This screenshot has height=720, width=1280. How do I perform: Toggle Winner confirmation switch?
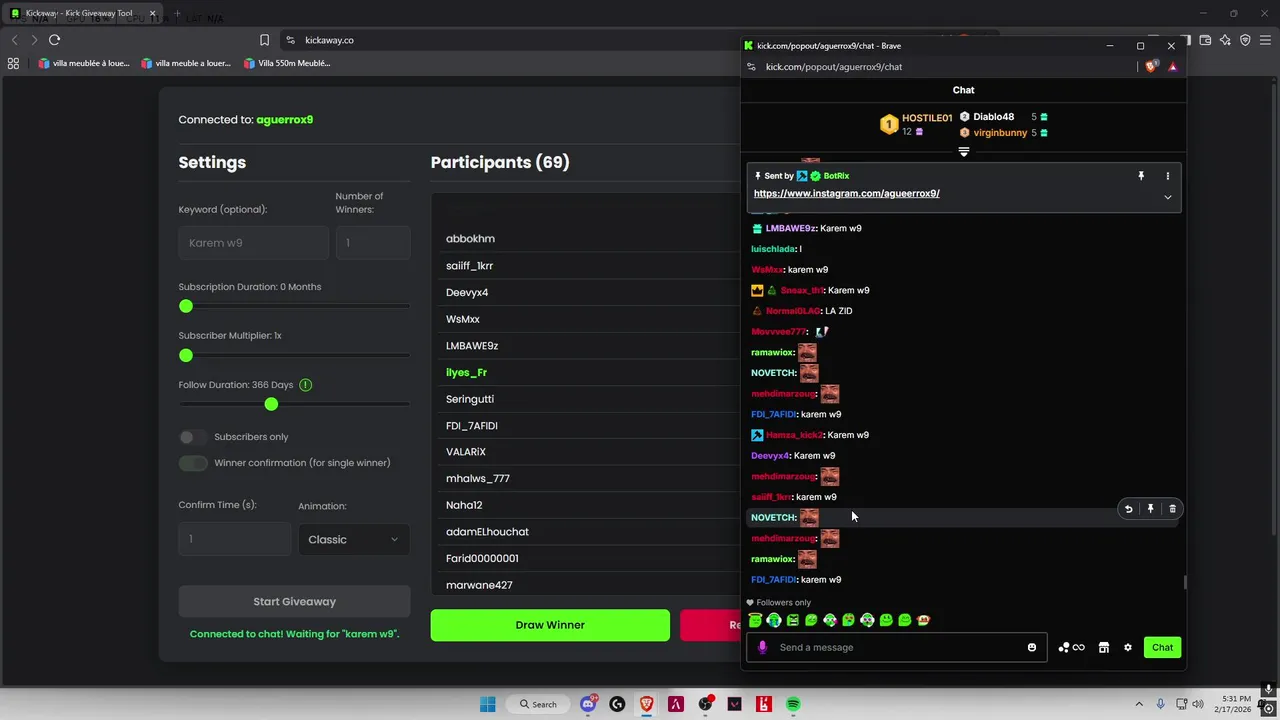(x=193, y=463)
